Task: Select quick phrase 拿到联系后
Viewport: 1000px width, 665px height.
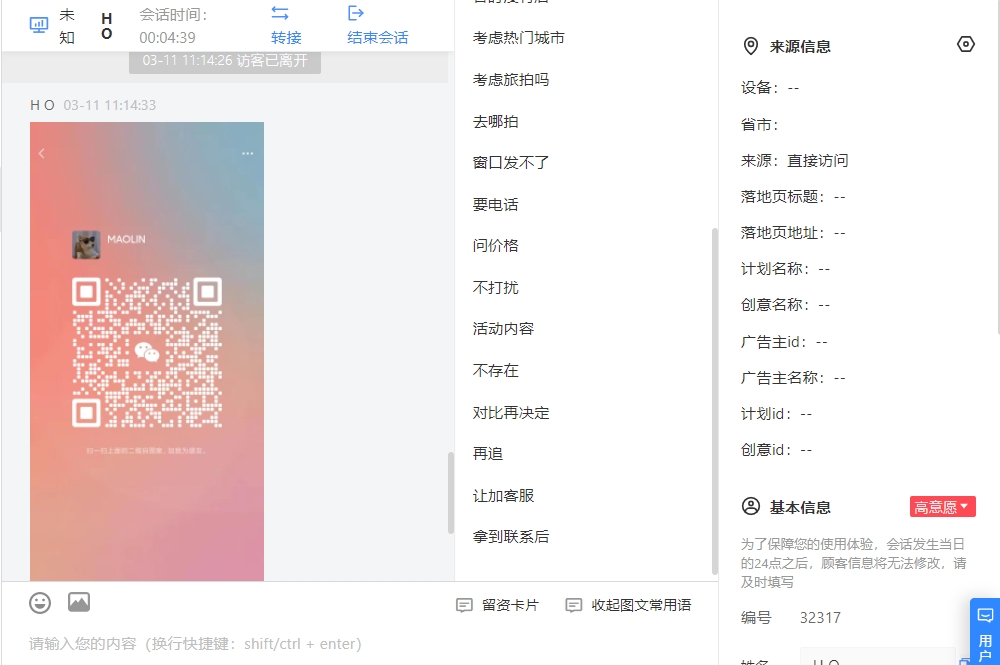Action: click(511, 537)
